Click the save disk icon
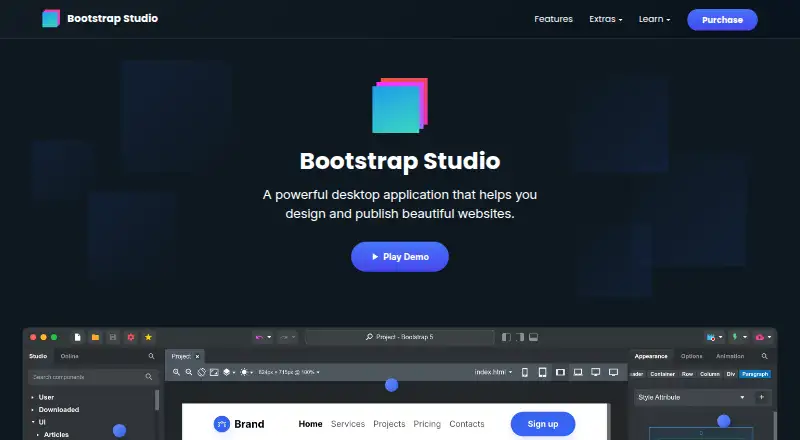Image resolution: width=800 pixels, height=440 pixels. coord(113,337)
